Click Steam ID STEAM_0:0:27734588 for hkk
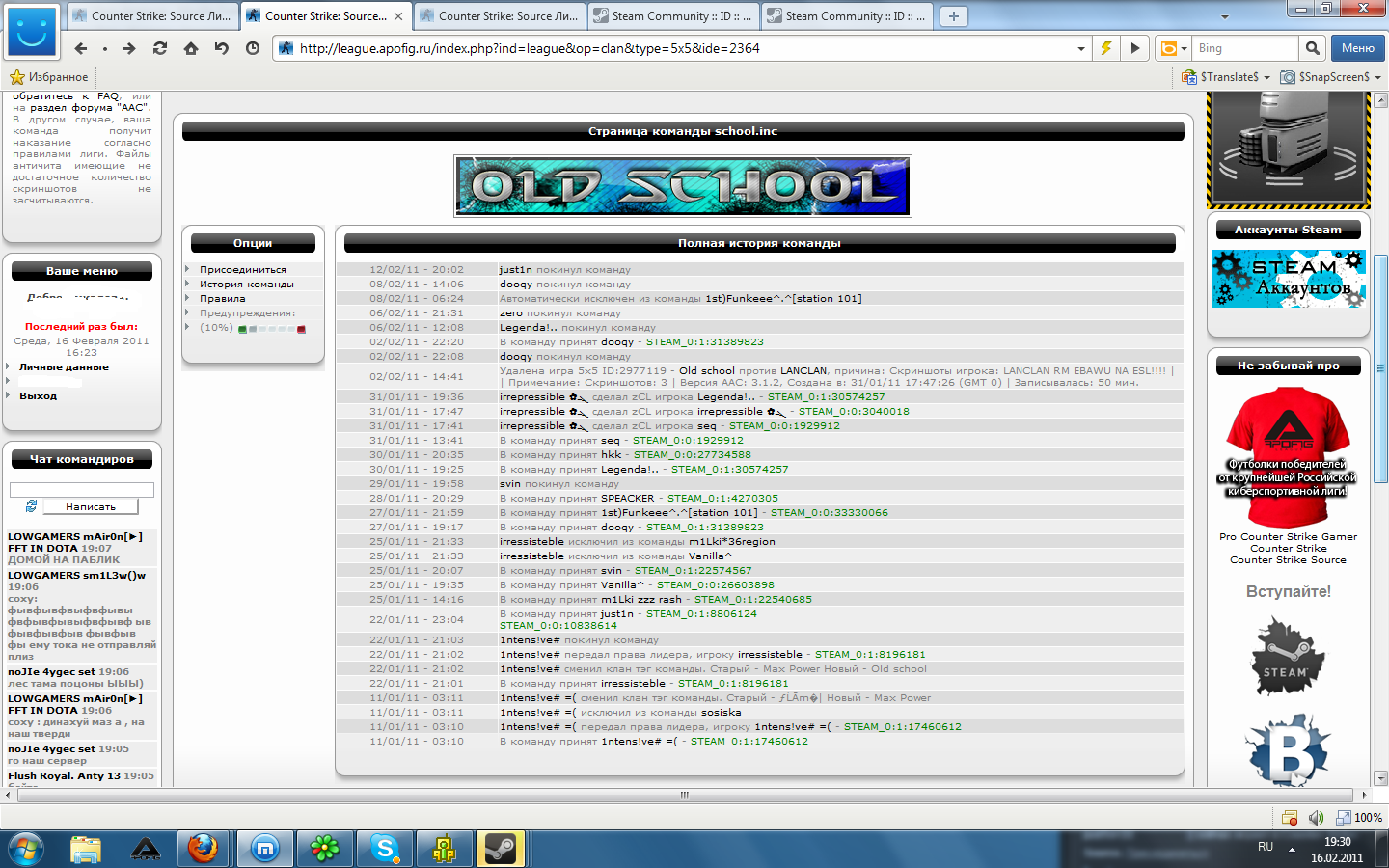This screenshot has width=1389, height=868. (693, 455)
